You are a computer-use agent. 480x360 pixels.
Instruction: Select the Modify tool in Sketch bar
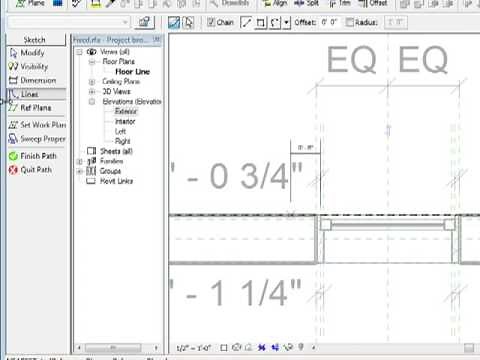[x=27, y=53]
